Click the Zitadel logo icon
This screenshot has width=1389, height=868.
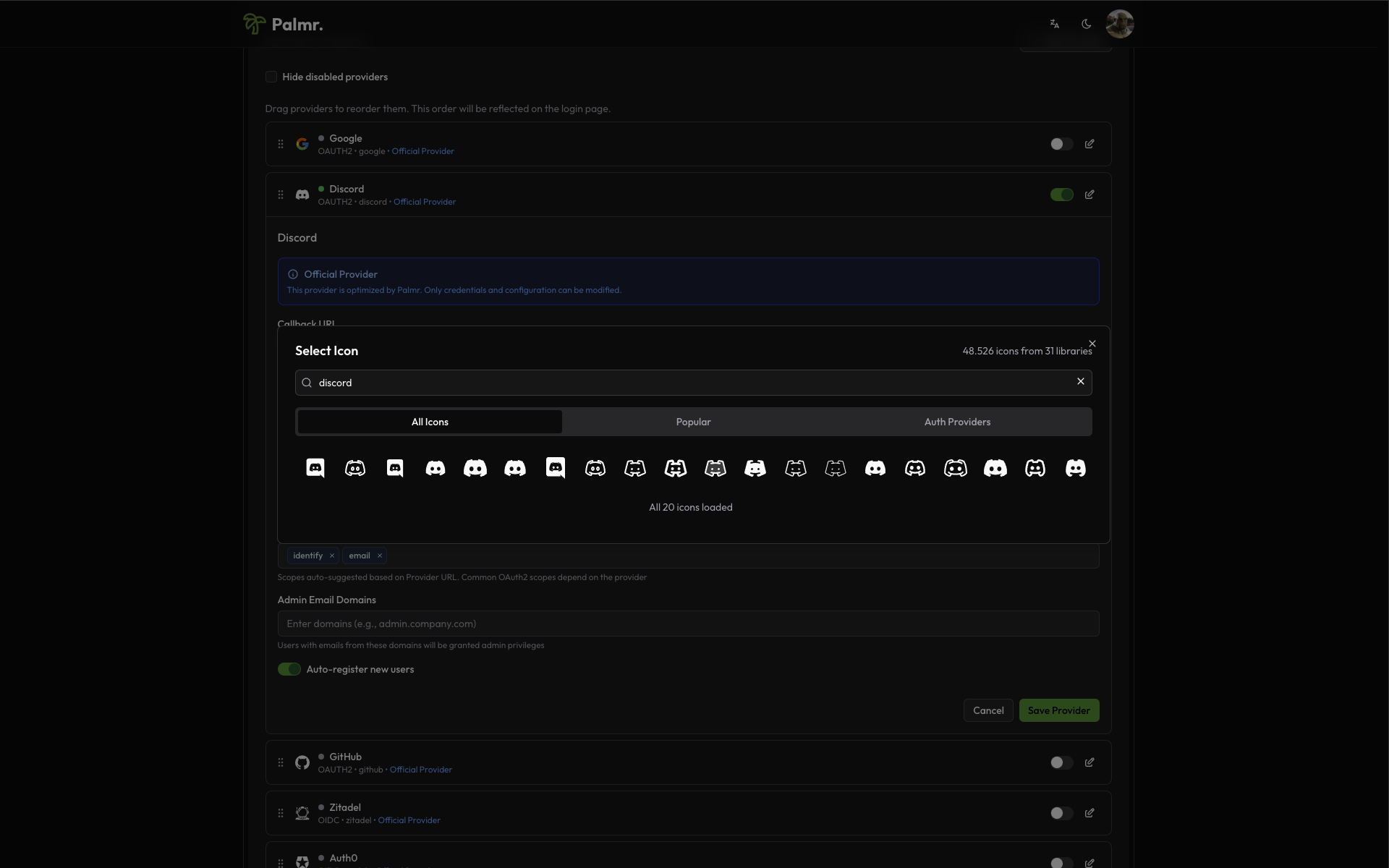[302, 813]
